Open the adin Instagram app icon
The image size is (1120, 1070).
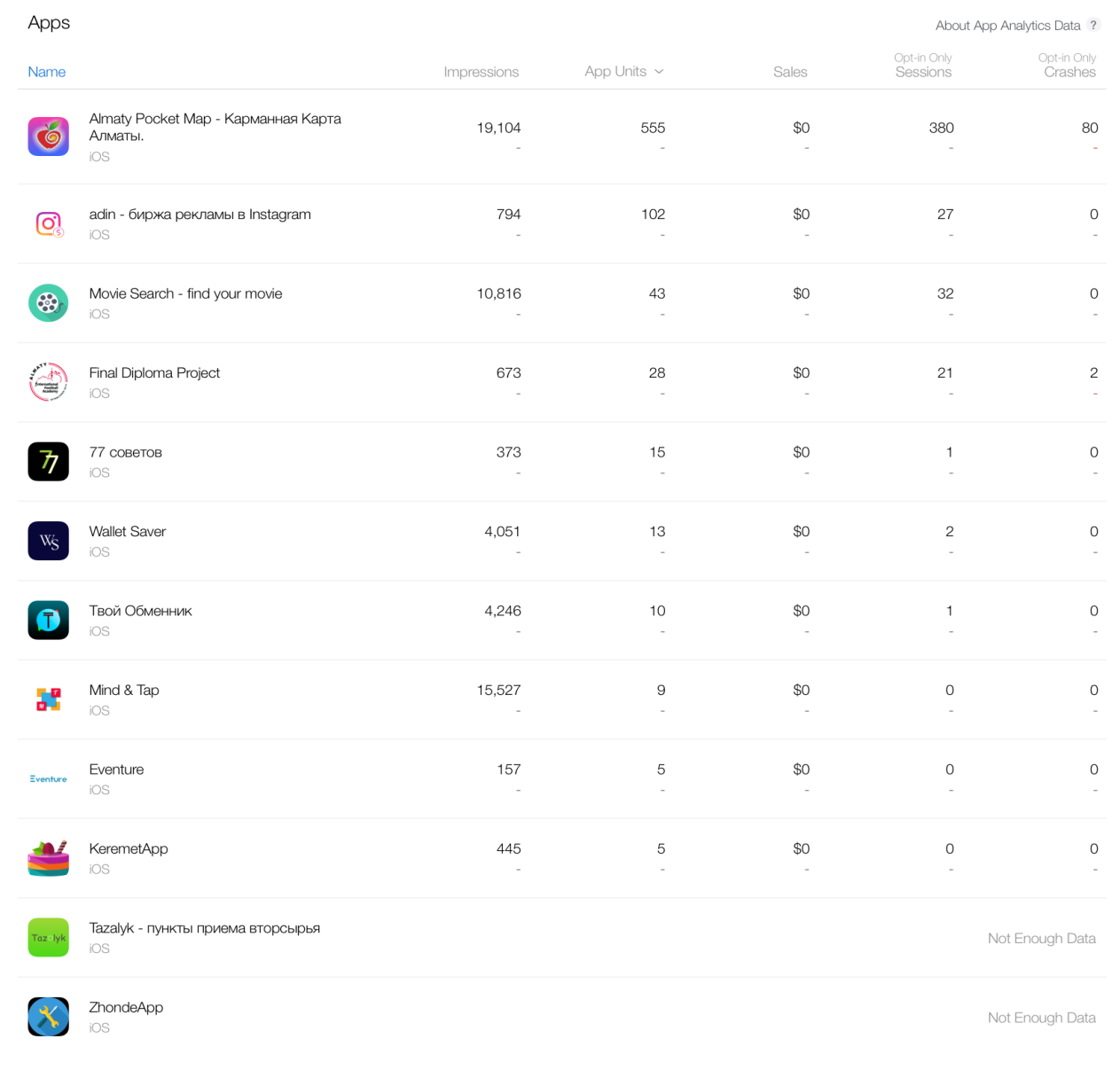(x=48, y=224)
